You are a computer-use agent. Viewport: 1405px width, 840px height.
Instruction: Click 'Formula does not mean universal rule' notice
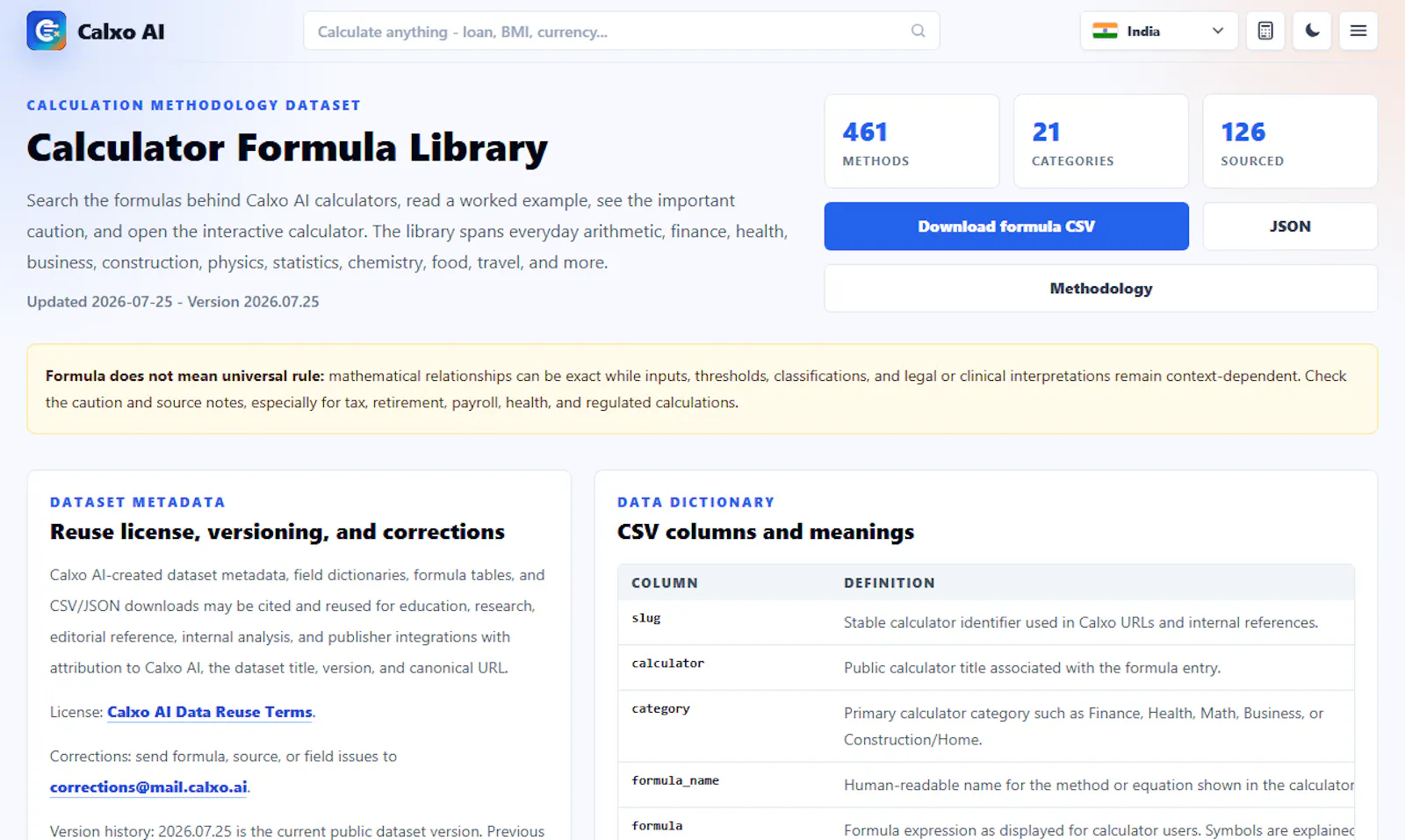tap(702, 389)
